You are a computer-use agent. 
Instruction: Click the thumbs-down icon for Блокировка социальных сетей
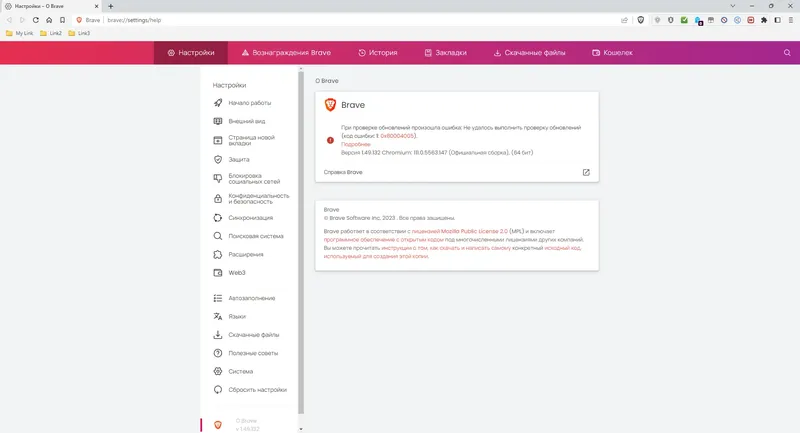click(218, 179)
